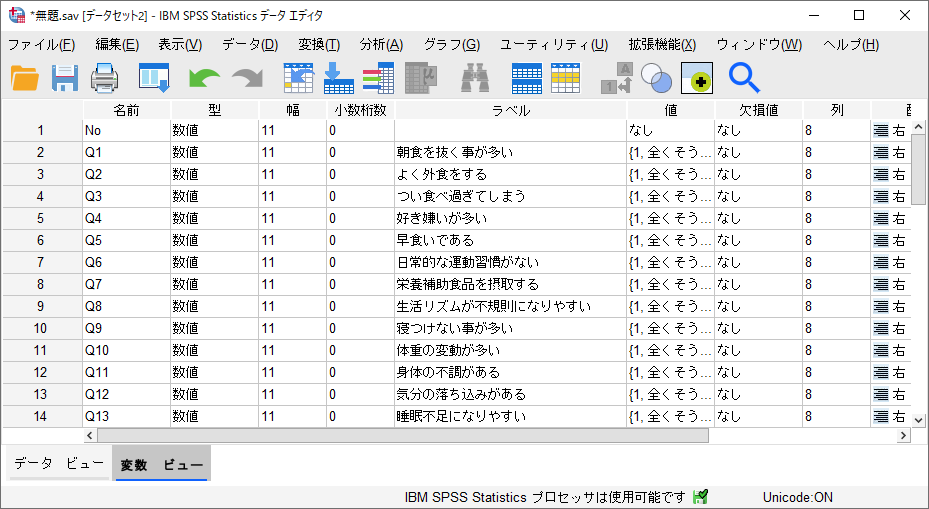Search with blue magnifier icon
Viewport: 929px width, 509px height.
[744, 78]
